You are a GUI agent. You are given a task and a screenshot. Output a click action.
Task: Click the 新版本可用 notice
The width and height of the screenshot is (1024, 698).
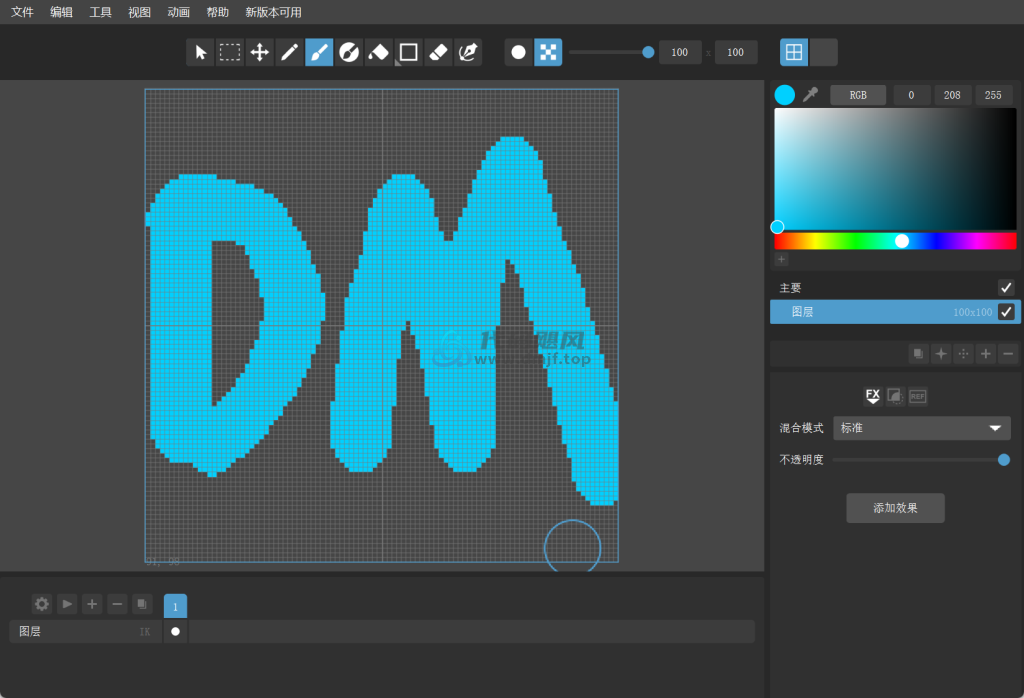point(274,12)
